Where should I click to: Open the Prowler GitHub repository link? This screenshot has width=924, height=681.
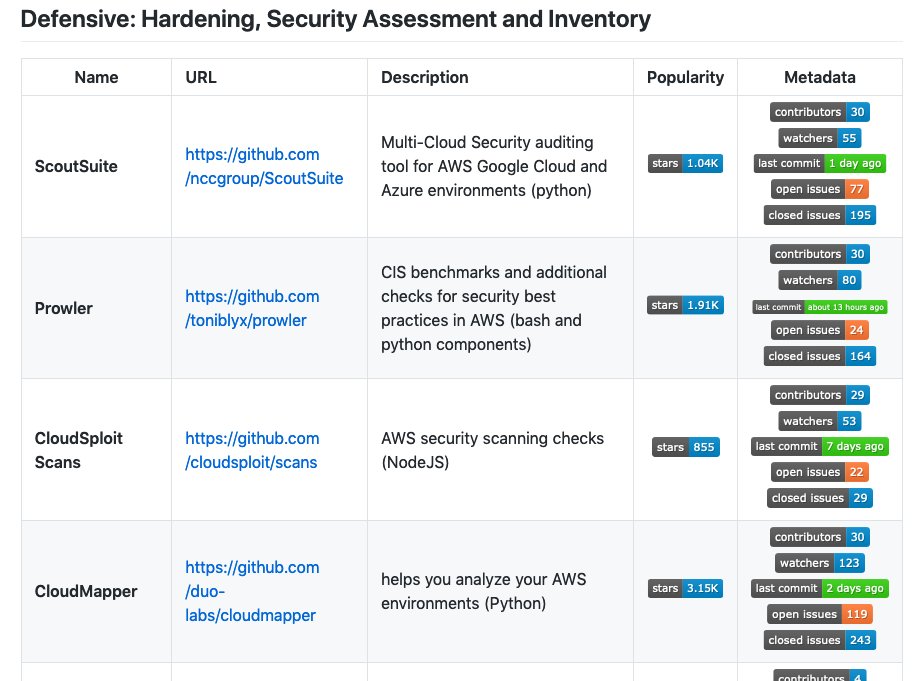click(x=252, y=308)
